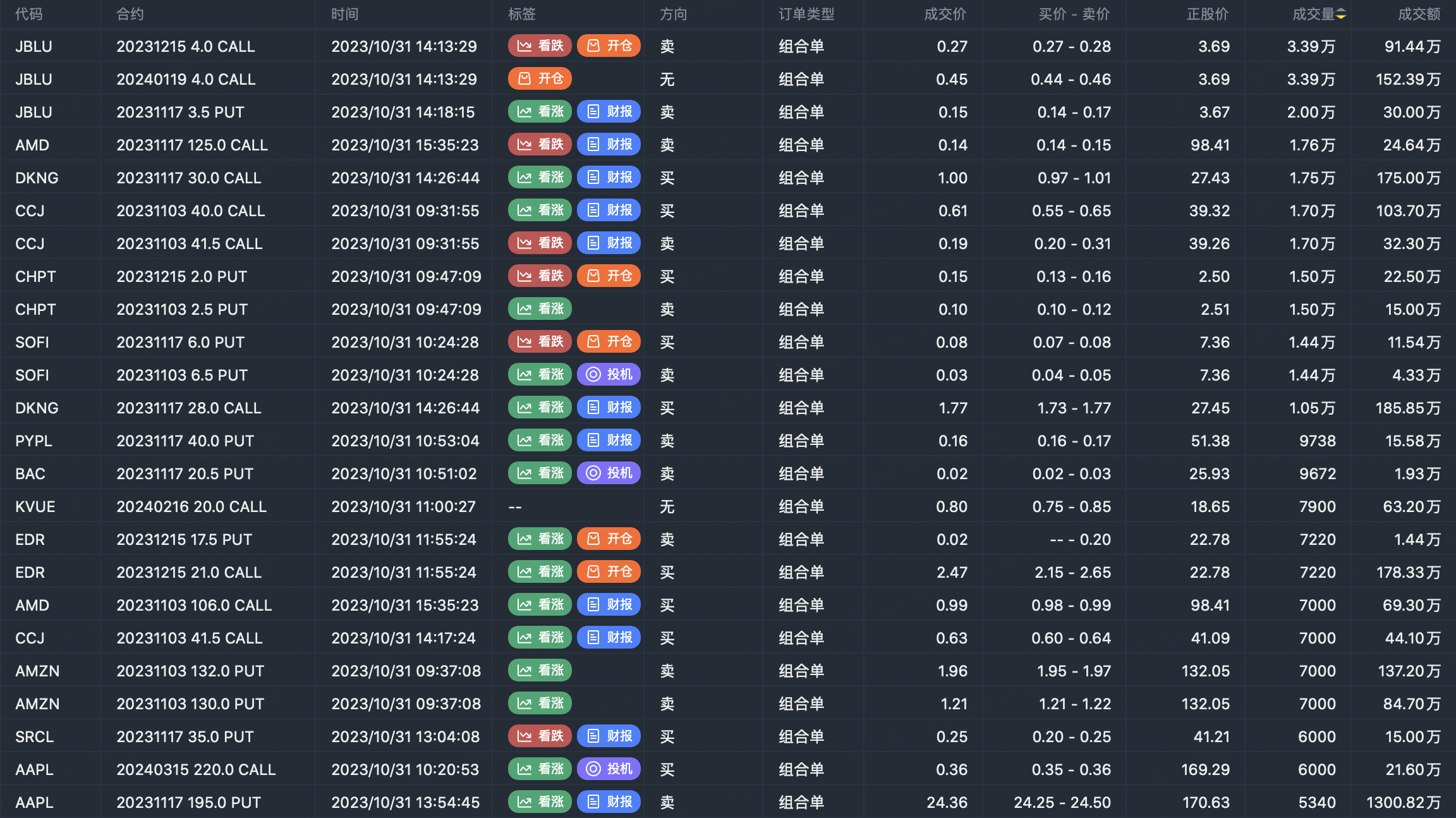Click the 成交量 sort arrow icon
This screenshot has height=818, width=1456.
[1341, 14]
